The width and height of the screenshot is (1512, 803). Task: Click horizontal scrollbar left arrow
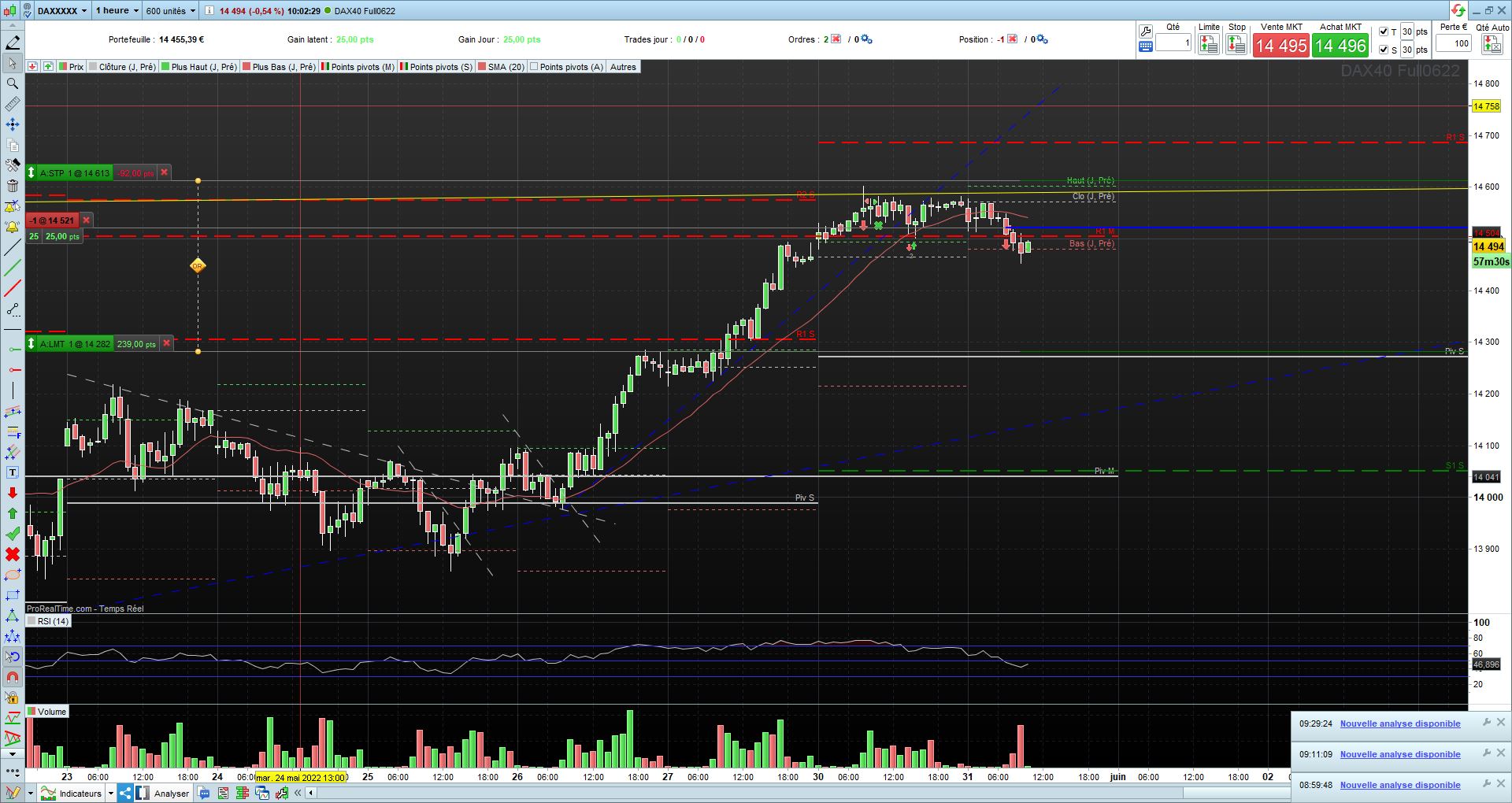tap(311, 793)
